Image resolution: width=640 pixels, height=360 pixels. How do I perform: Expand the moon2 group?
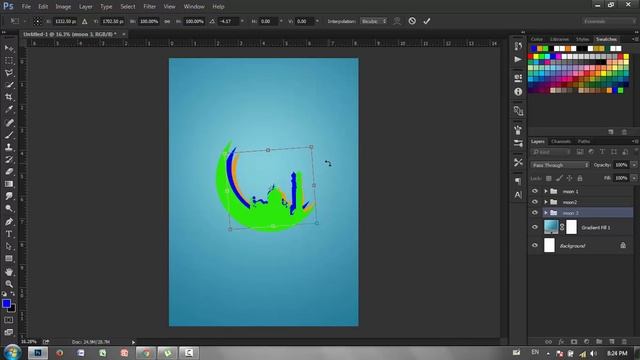coord(546,202)
